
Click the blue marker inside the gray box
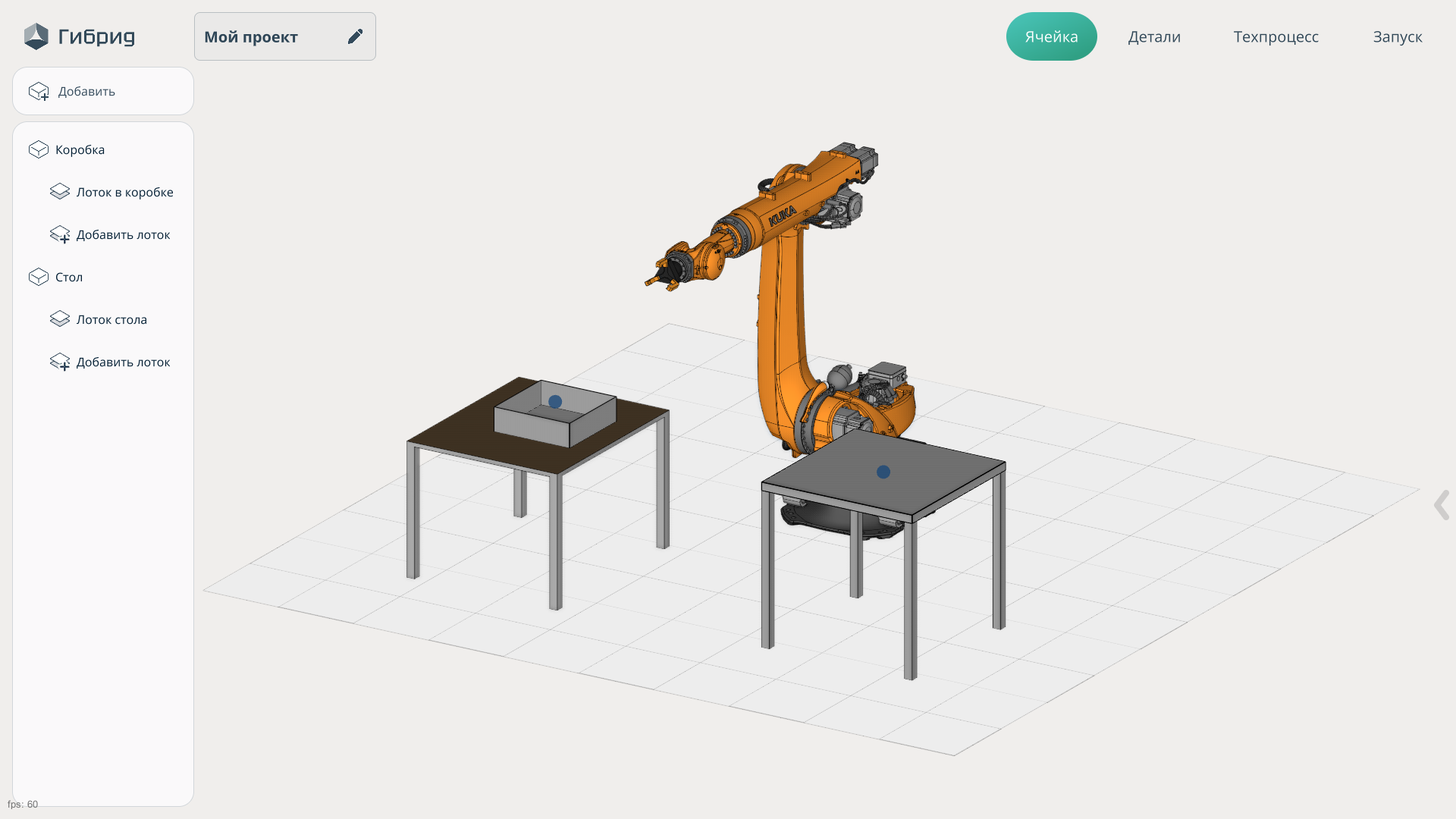click(x=555, y=402)
